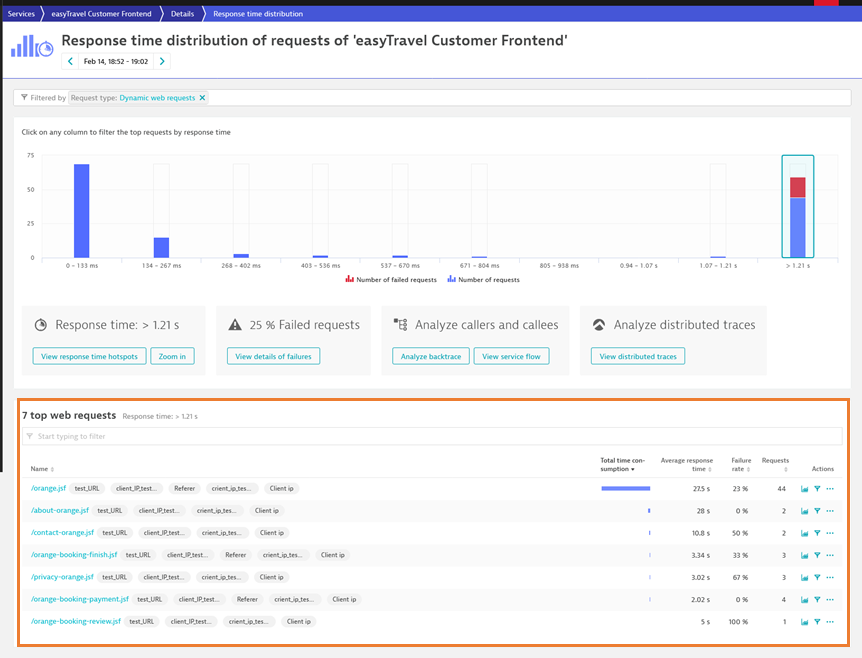
Task: Go to the next time frame
Action: pos(162,62)
